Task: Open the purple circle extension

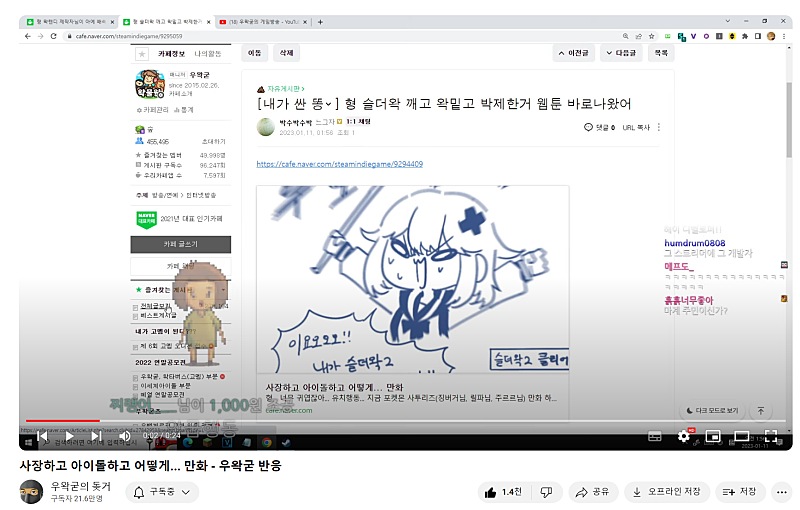Action: tap(706, 36)
